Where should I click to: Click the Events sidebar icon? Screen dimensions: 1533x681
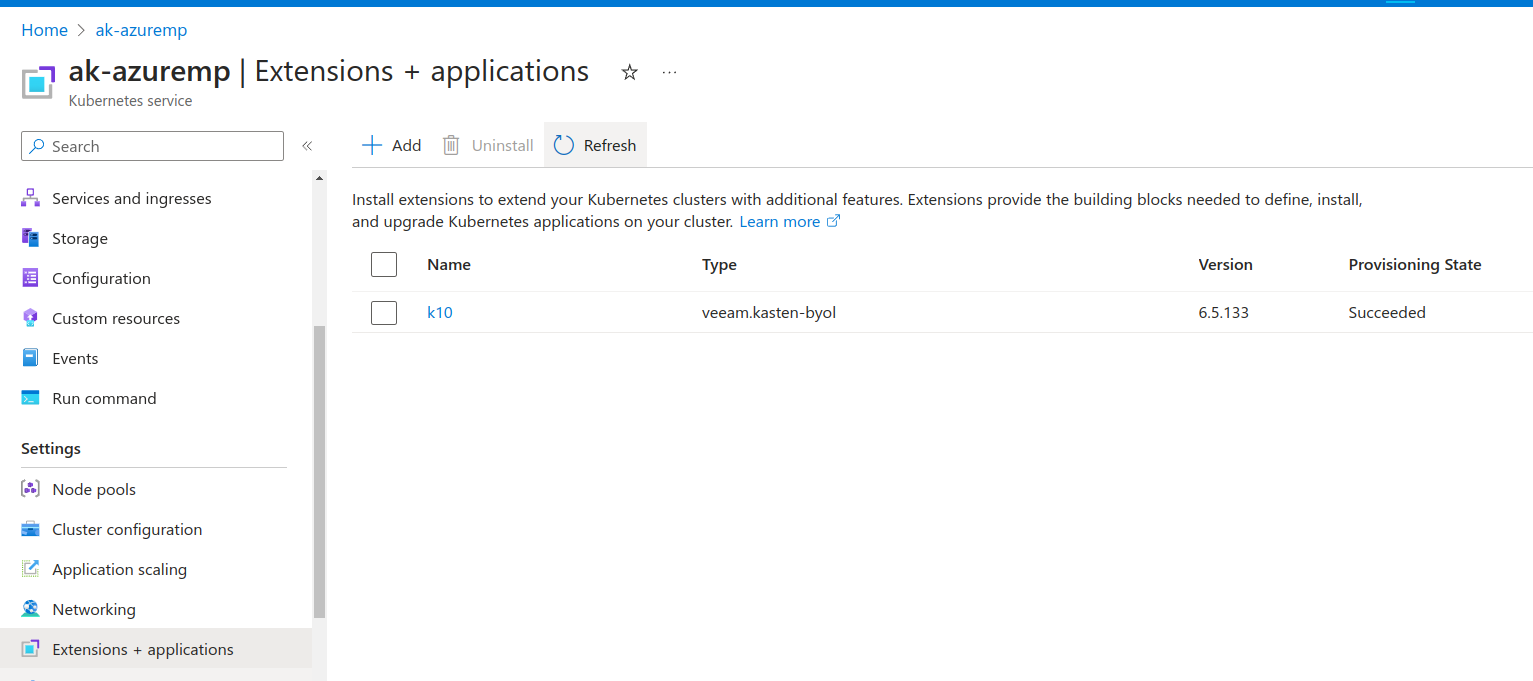click(31, 358)
